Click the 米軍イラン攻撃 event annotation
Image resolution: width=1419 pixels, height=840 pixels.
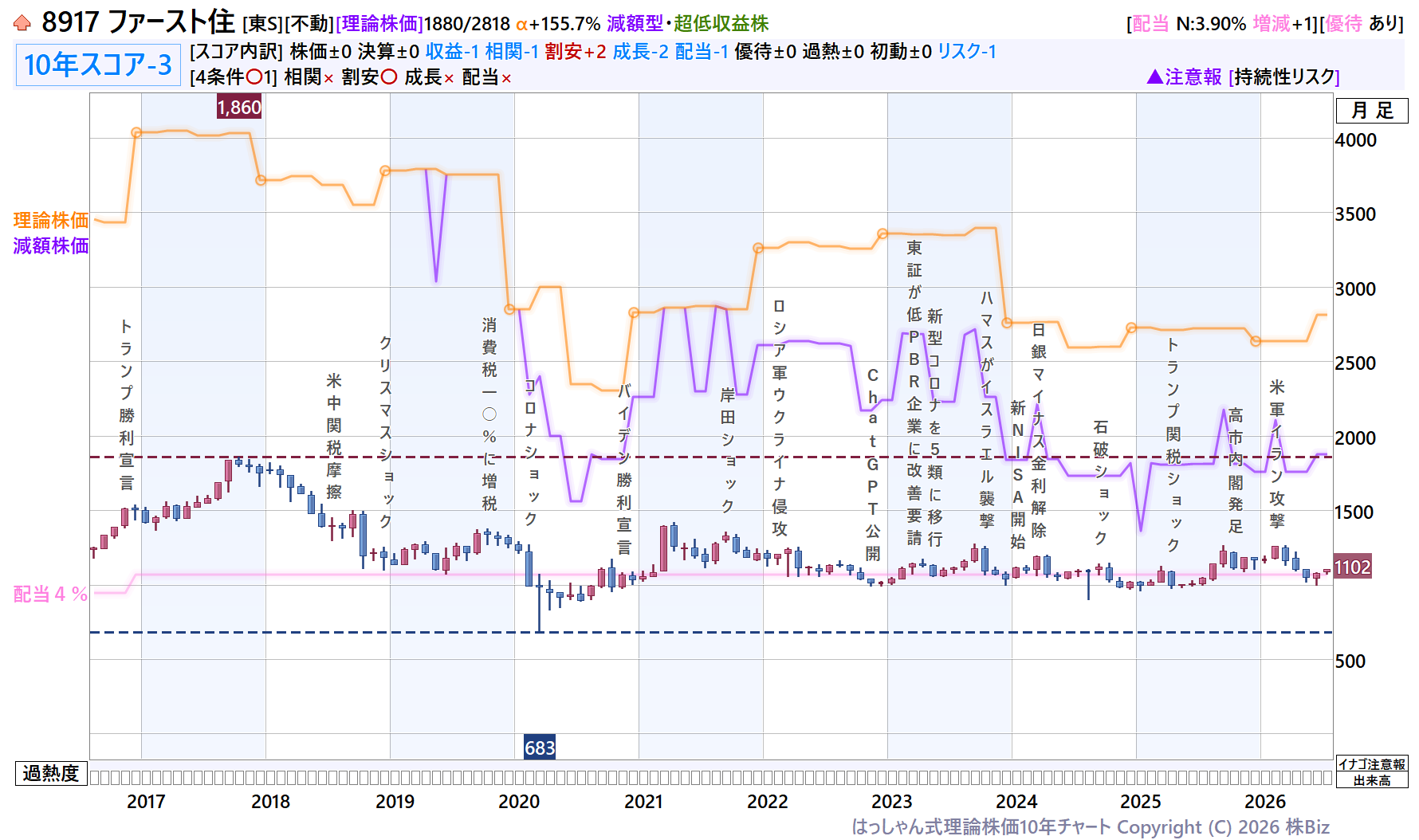point(1277,453)
